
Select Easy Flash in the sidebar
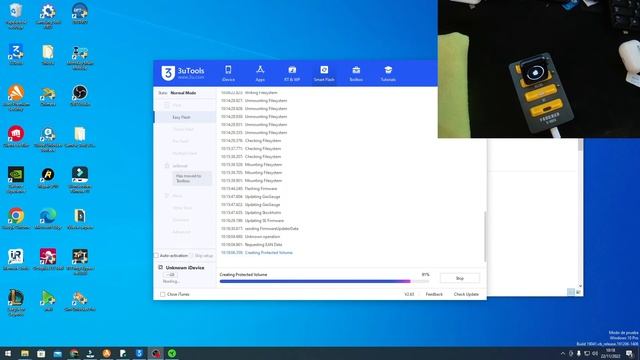[x=185, y=117]
